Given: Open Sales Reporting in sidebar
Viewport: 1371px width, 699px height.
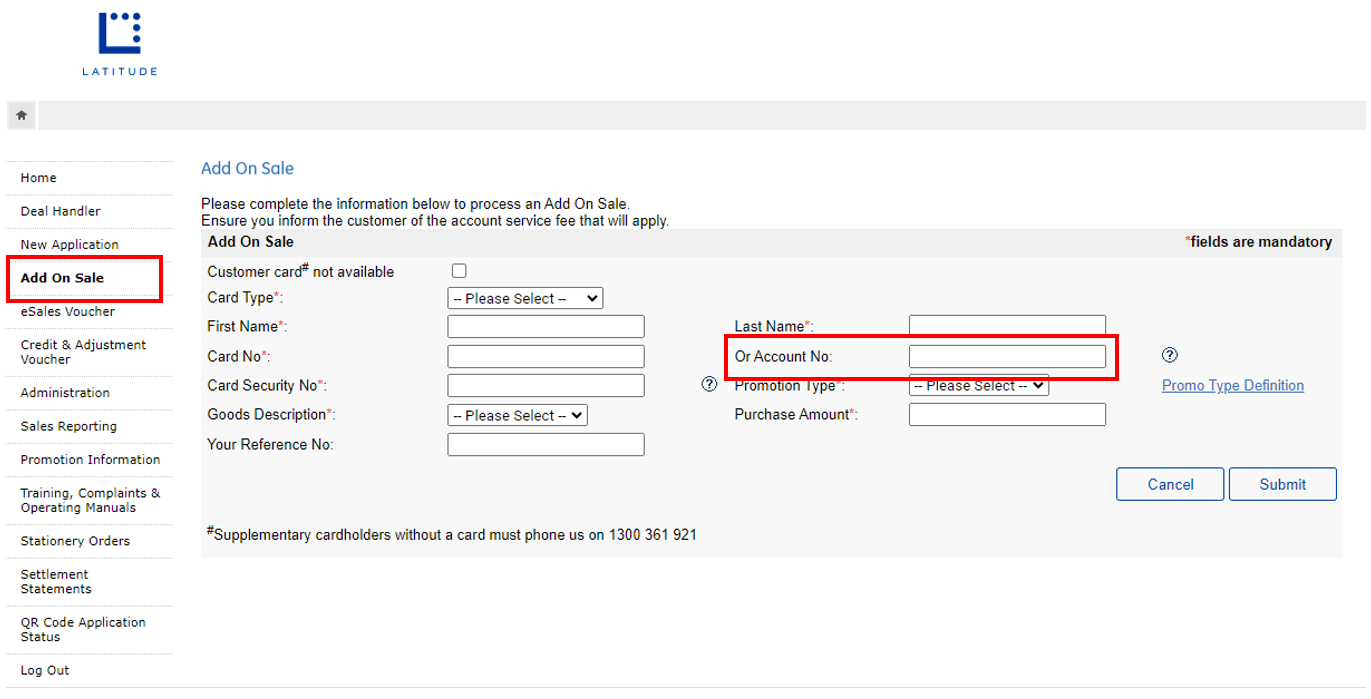Looking at the screenshot, I should (x=68, y=426).
